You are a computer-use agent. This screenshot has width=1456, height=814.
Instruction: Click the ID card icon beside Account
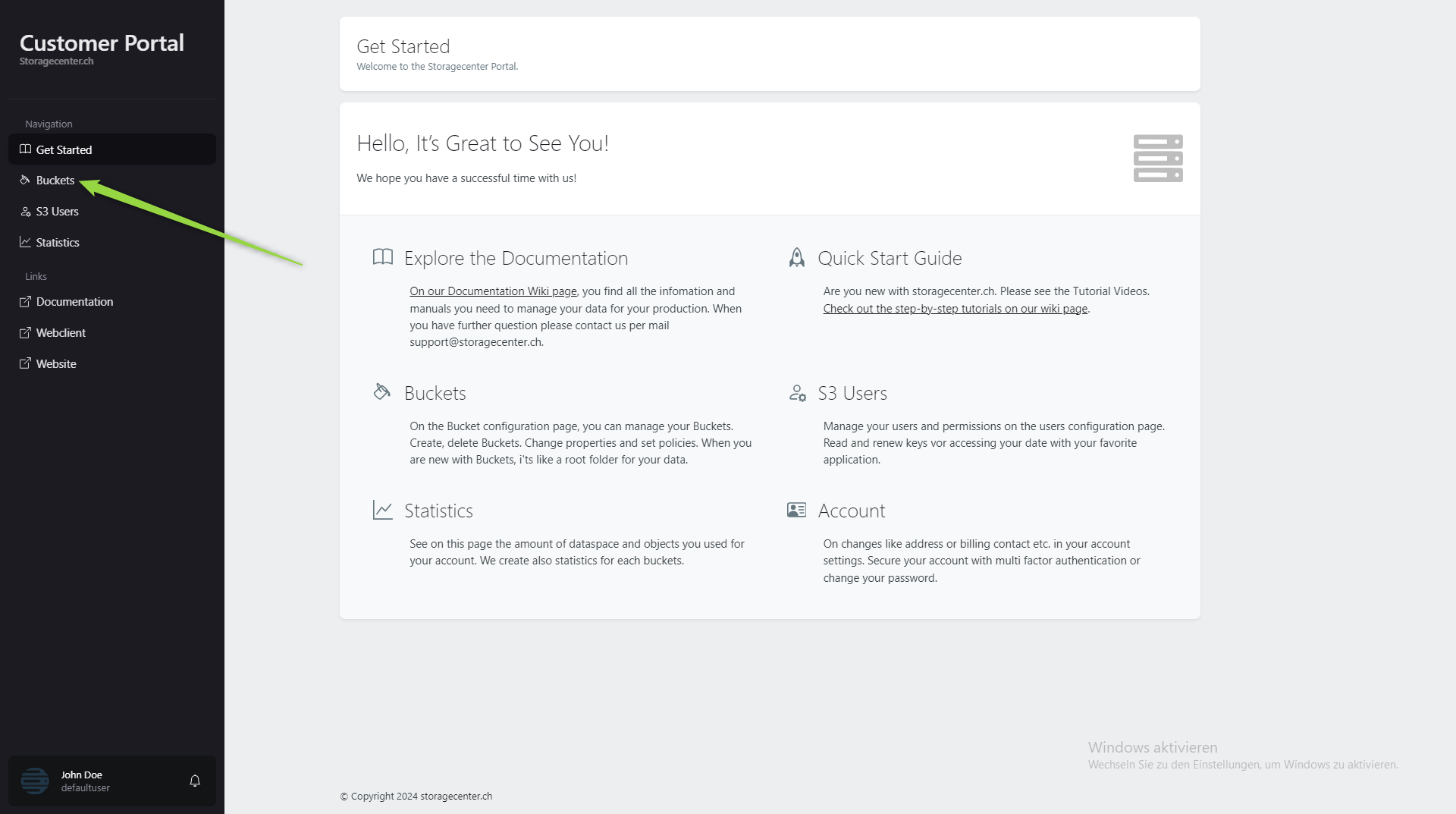[x=796, y=511]
